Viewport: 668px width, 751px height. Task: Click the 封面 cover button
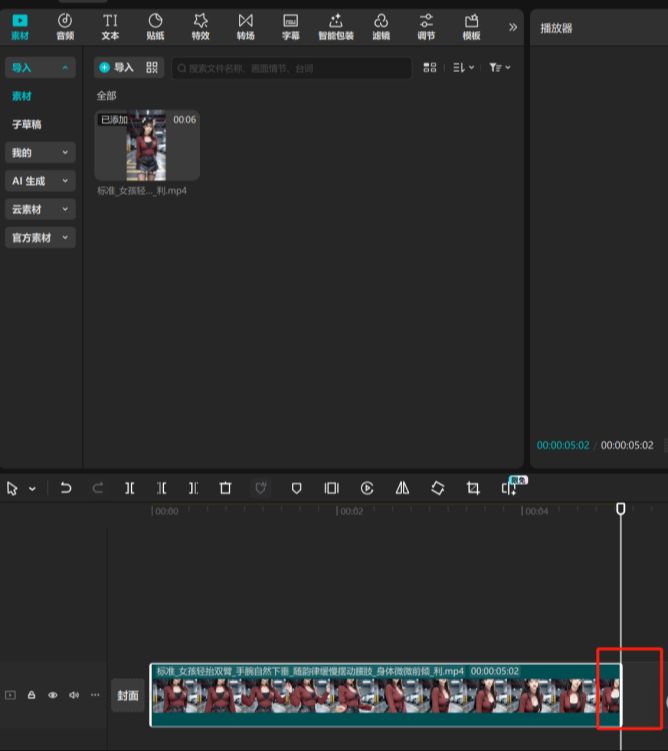128,695
